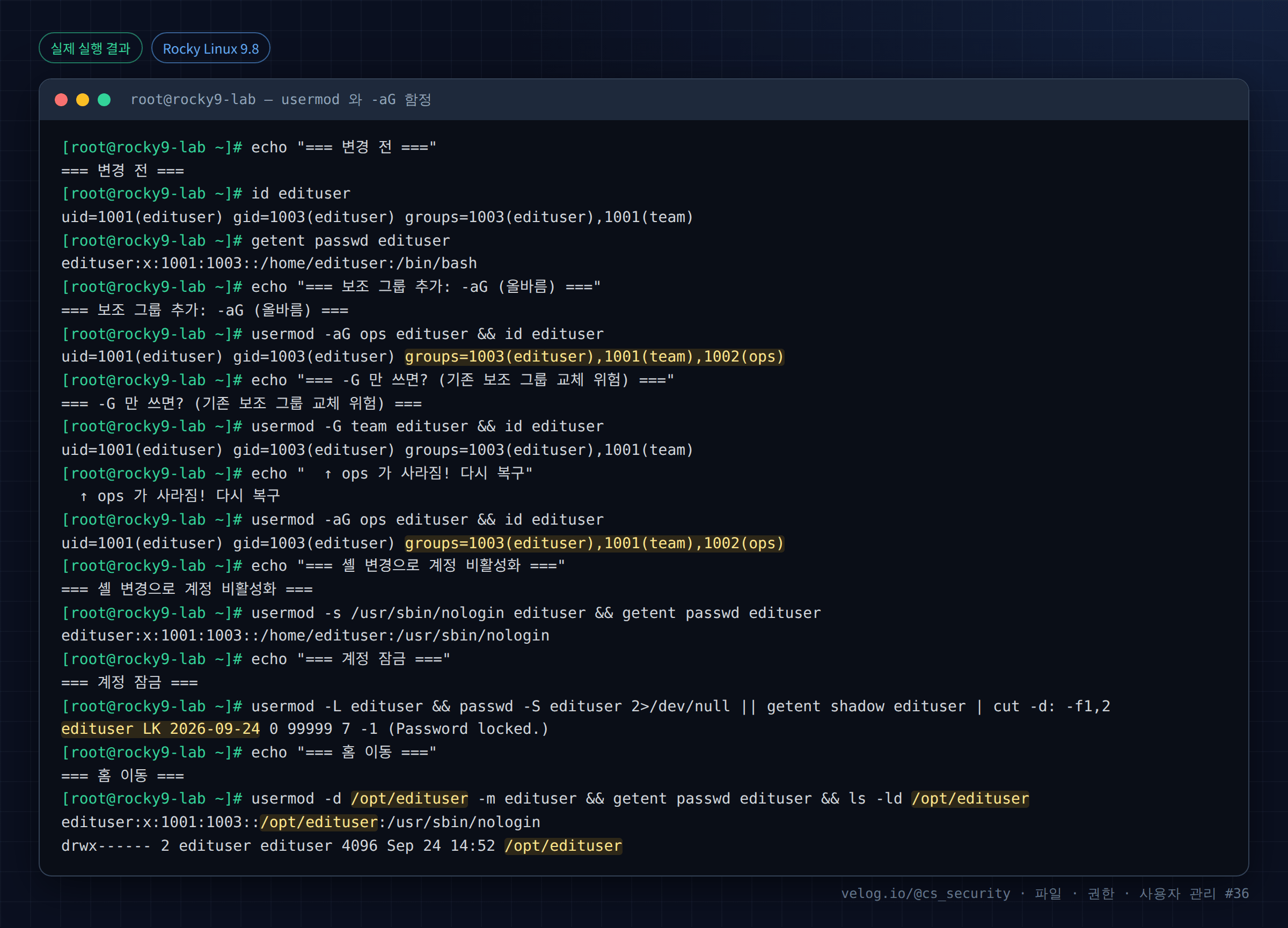The height and width of the screenshot is (928, 1288).
Task: Click the output '↑ ops 가 사라짐! 다시 복구'
Action: [x=180, y=496]
